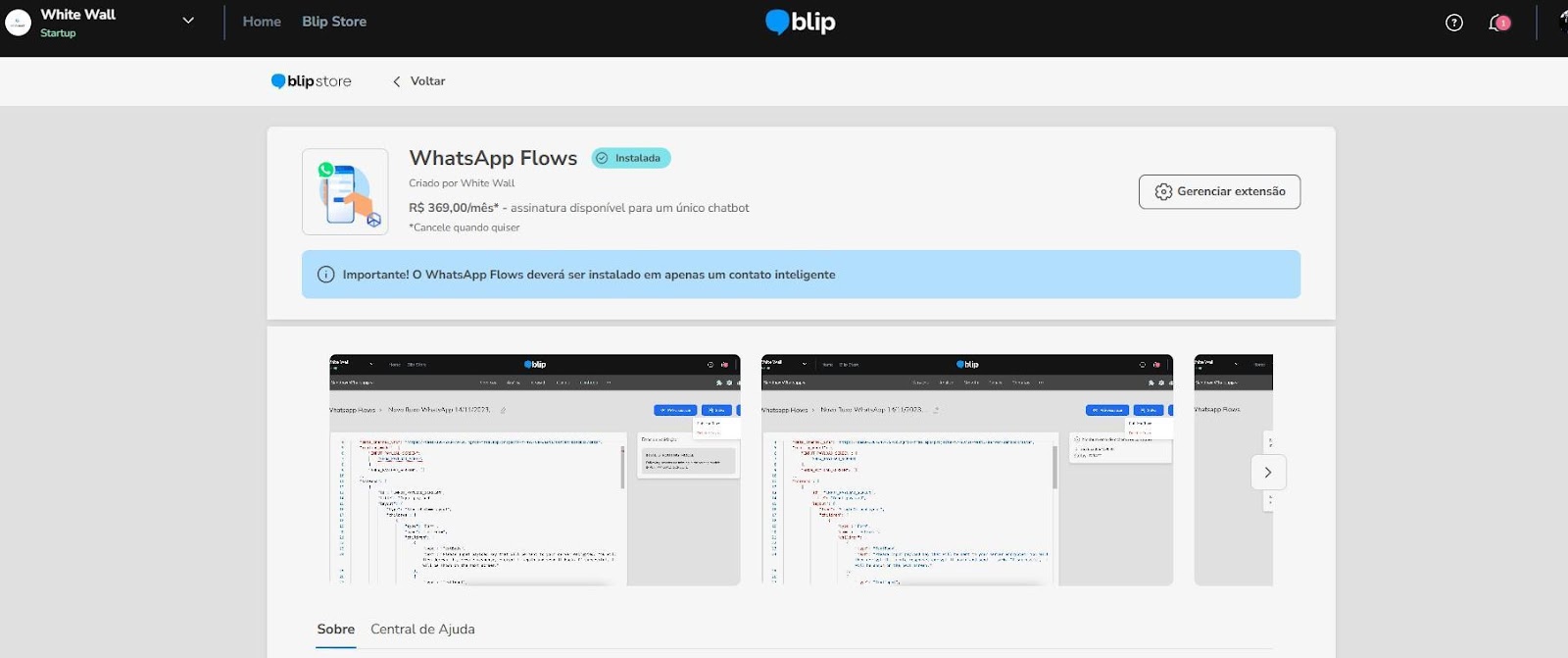This screenshot has height=658, width=1568.
Task: Click the Instalada status badge
Action: [631, 158]
